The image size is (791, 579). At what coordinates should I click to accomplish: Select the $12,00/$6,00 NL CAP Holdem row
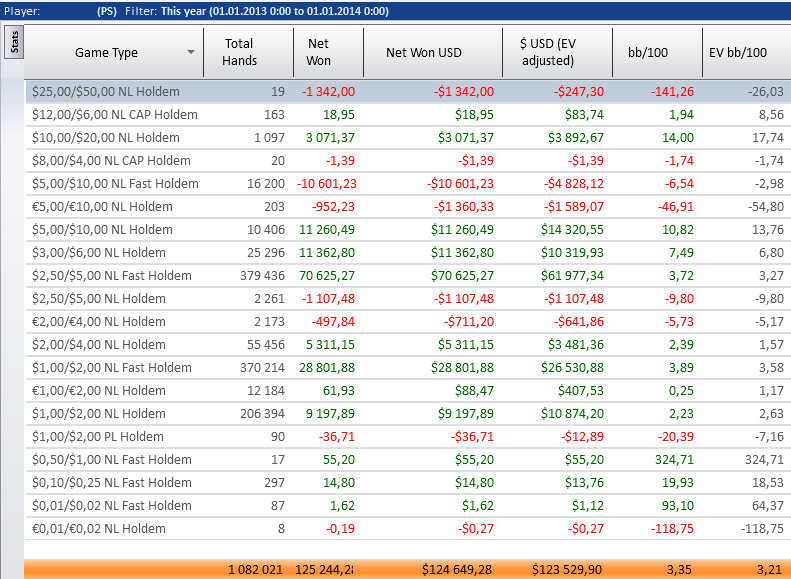pyautogui.click(x=408, y=115)
